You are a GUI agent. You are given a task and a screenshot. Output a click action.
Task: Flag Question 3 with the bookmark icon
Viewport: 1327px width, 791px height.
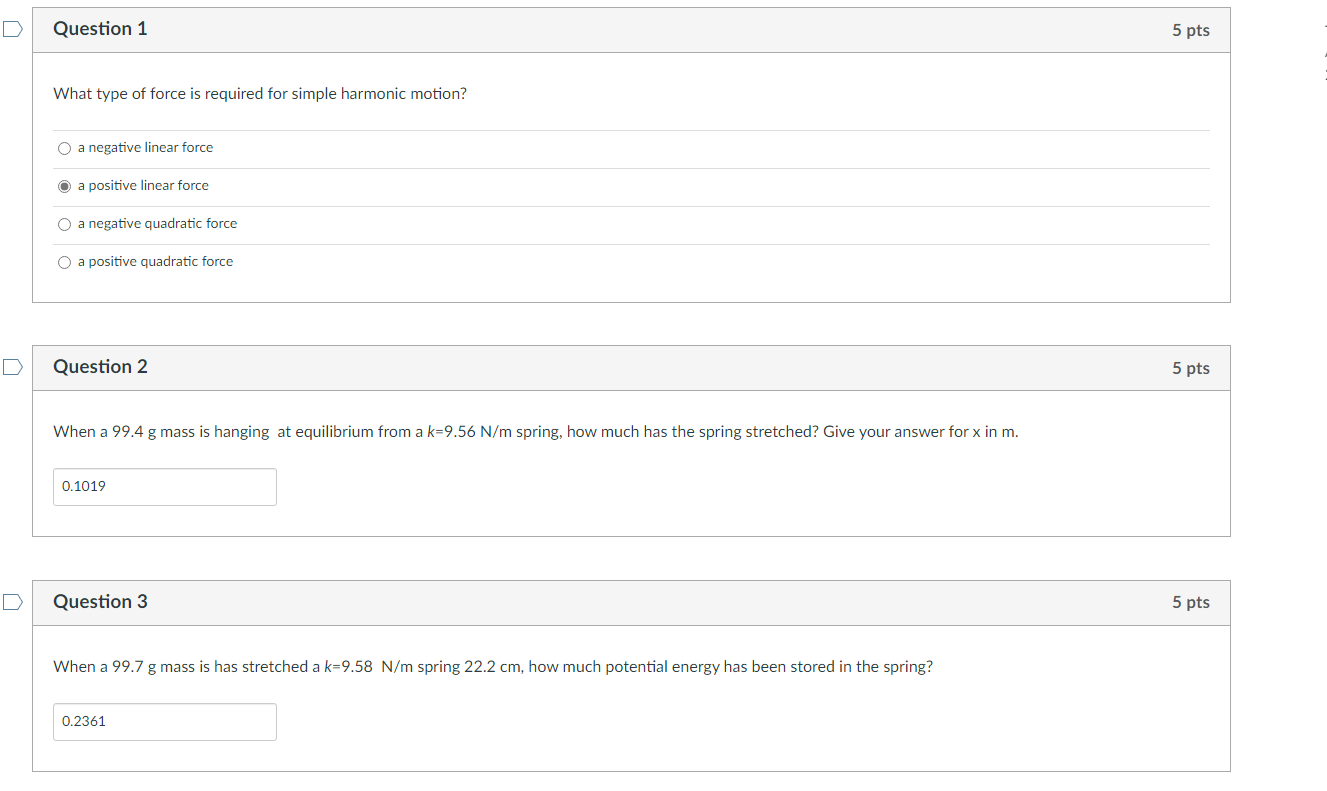point(11,602)
